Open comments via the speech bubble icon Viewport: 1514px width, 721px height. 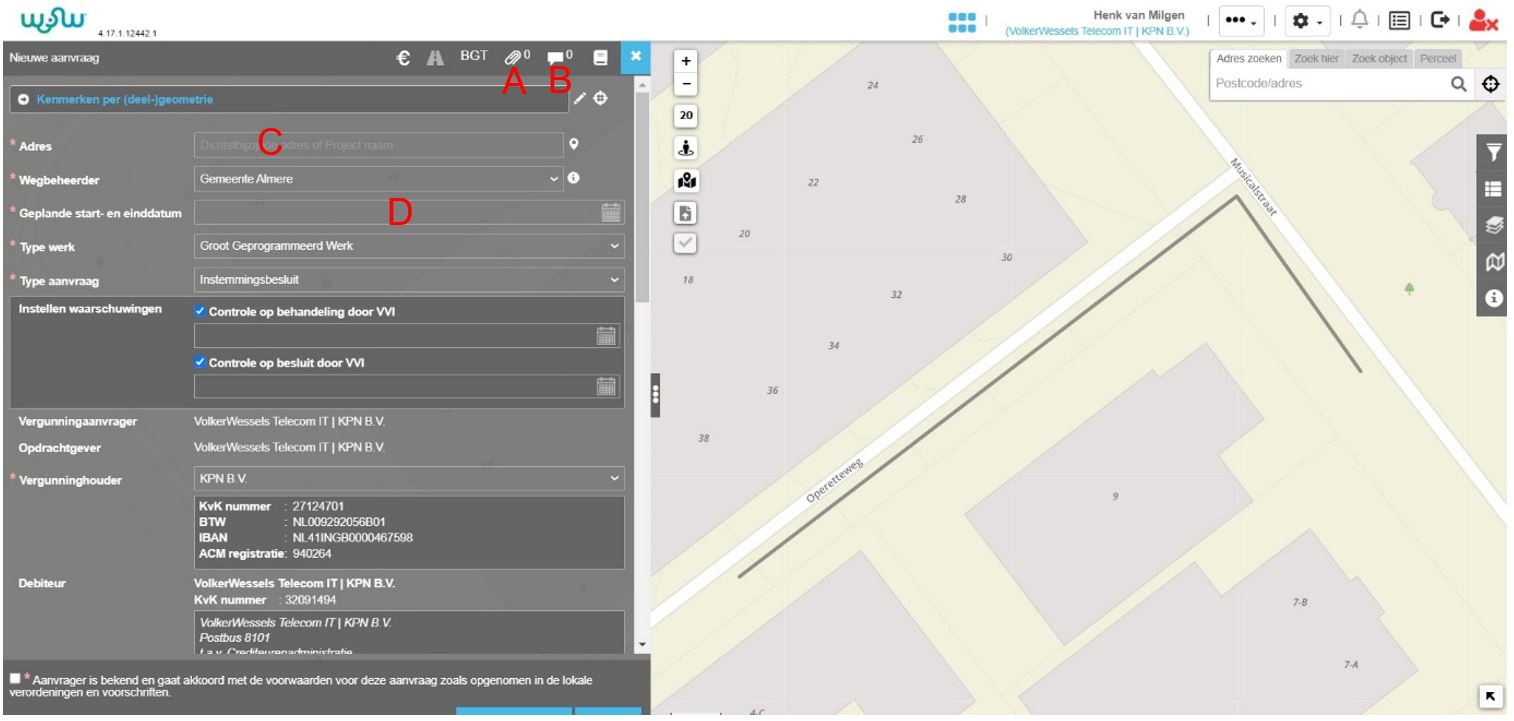[555, 59]
